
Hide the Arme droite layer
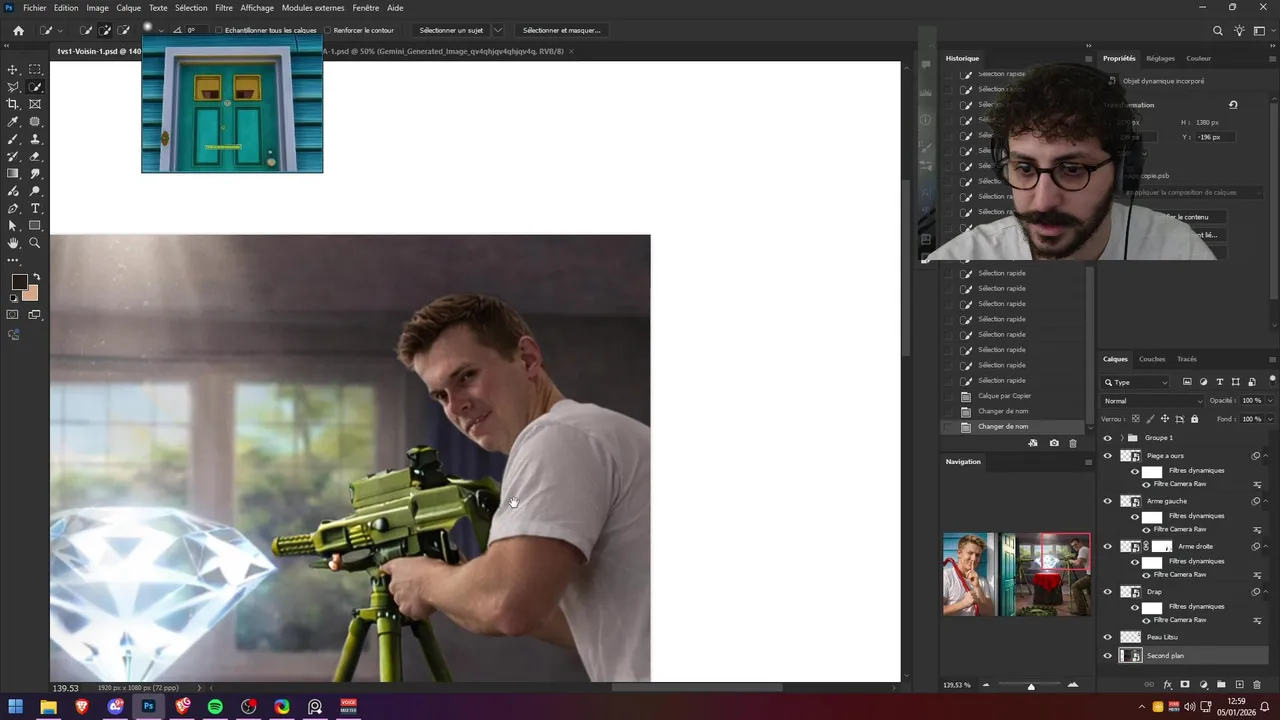pos(1107,546)
